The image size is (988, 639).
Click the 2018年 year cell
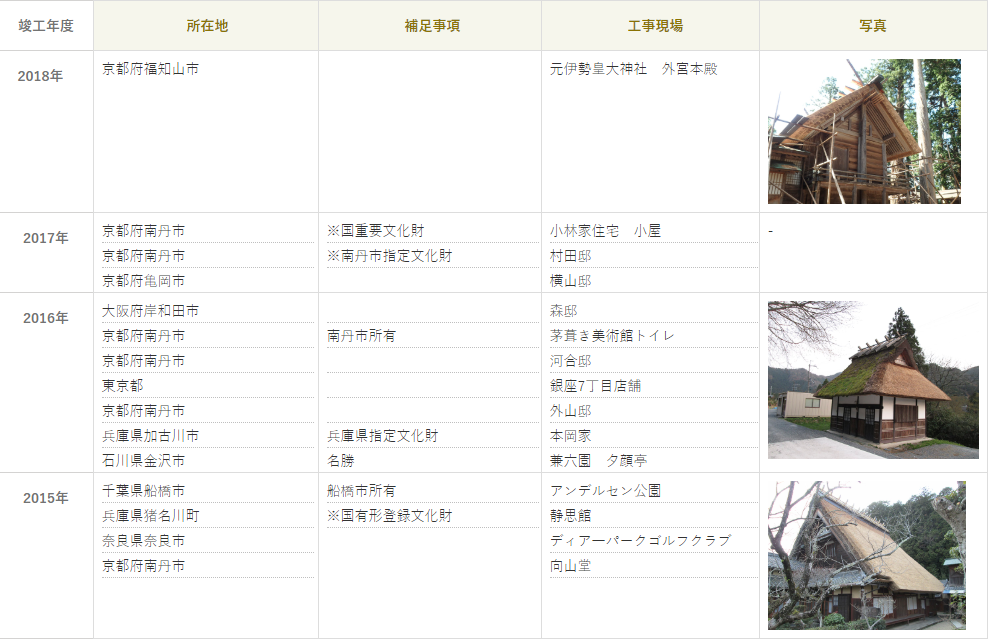coord(40,76)
